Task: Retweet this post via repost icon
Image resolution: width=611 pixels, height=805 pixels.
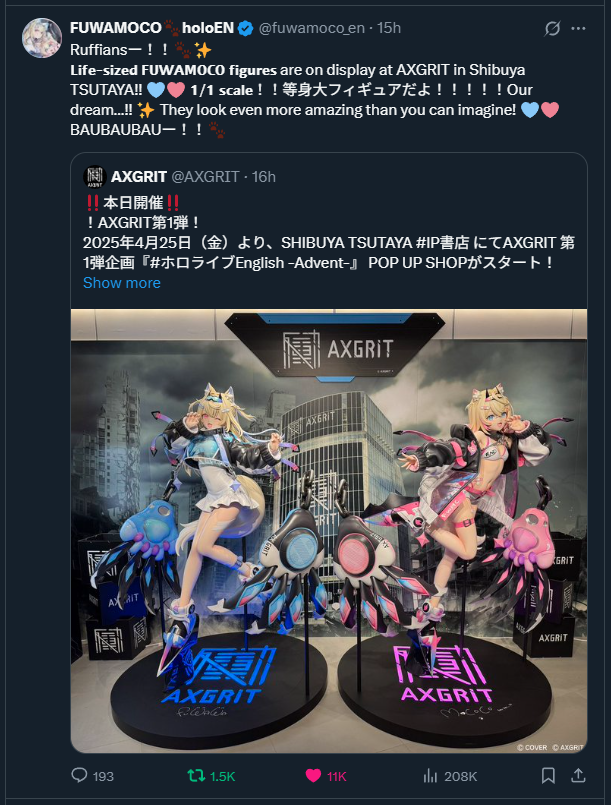Action: coord(196,775)
